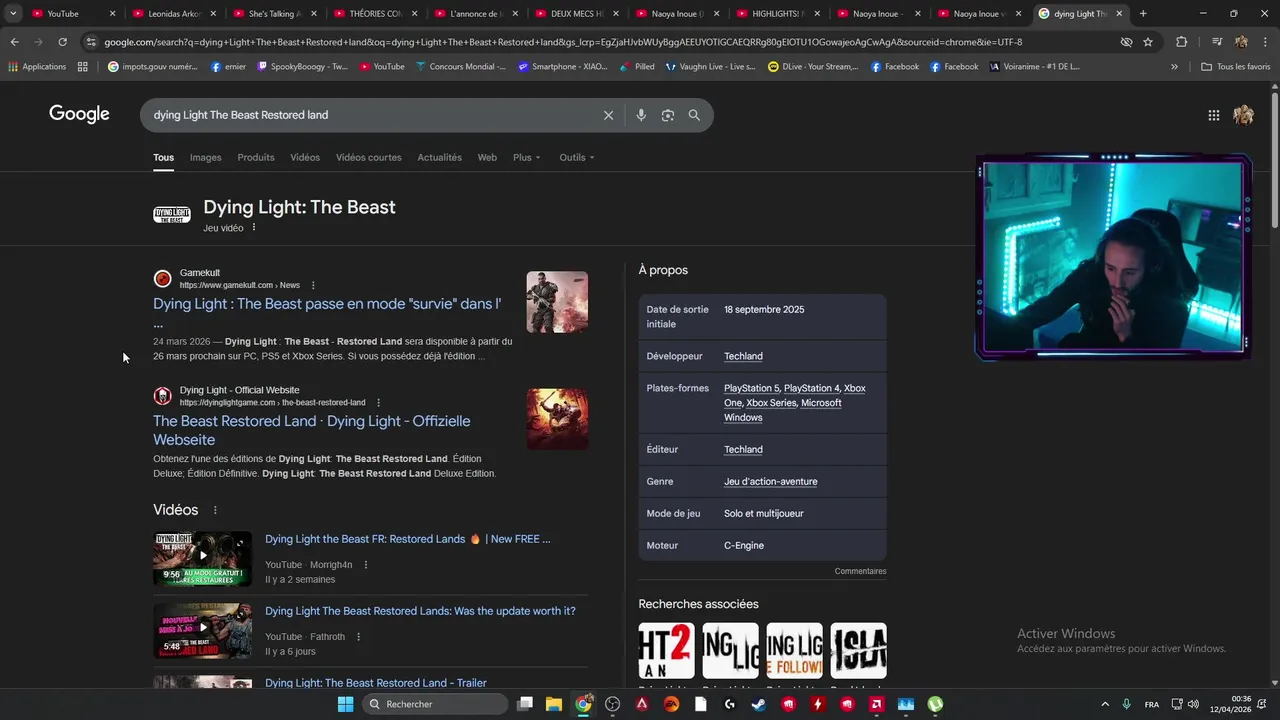This screenshot has height=720, width=1280.
Task: Open Steam from the taskbar
Action: point(759,704)
